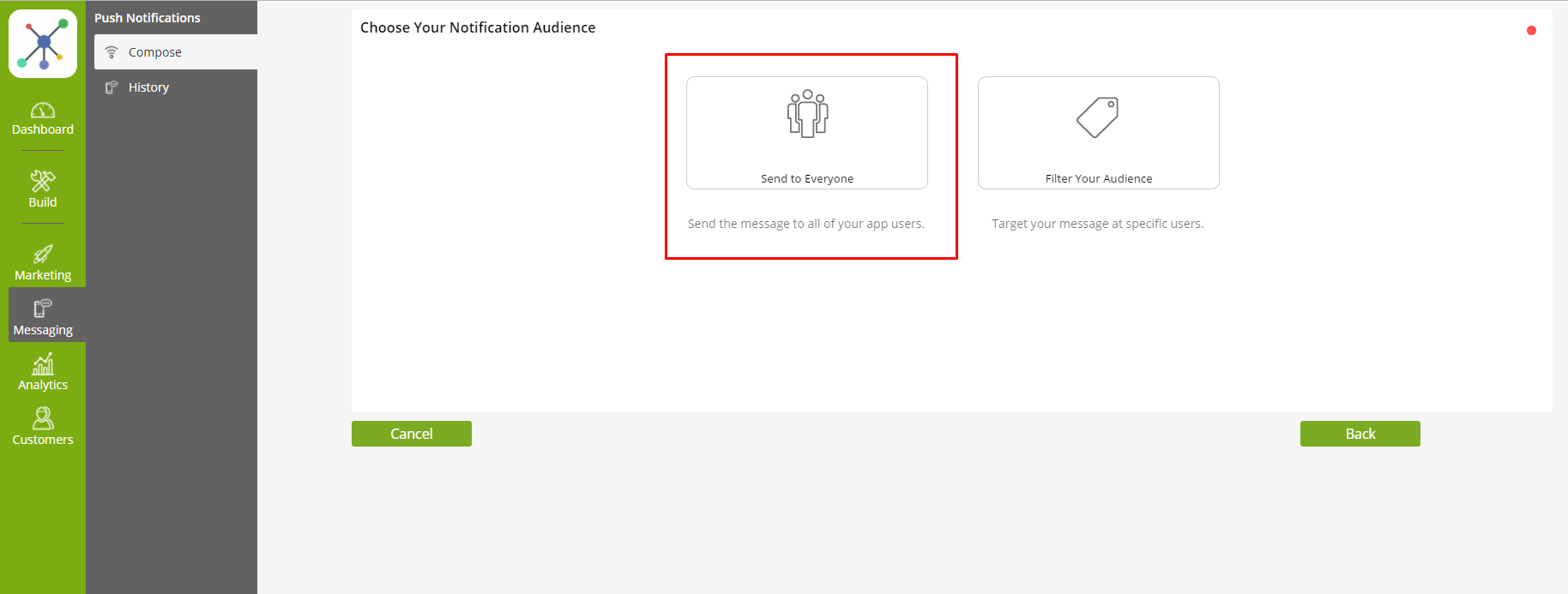Click the History phone icon
The width and height of the screenshot is (1568, 594).
click(x=112, y=87)
